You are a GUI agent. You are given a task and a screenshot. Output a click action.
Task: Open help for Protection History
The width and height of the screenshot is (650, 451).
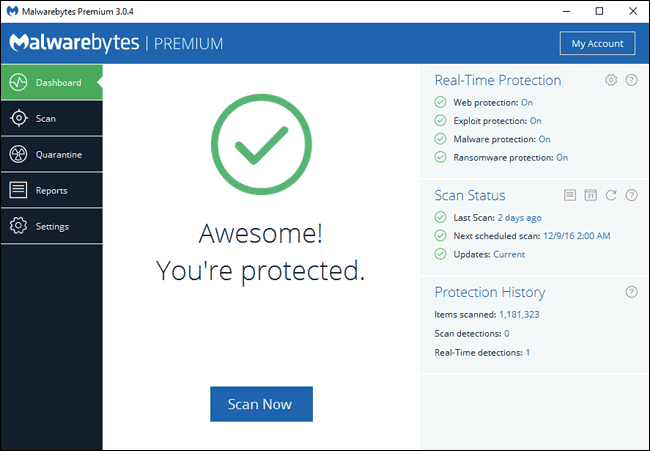(x=631, y=292)
